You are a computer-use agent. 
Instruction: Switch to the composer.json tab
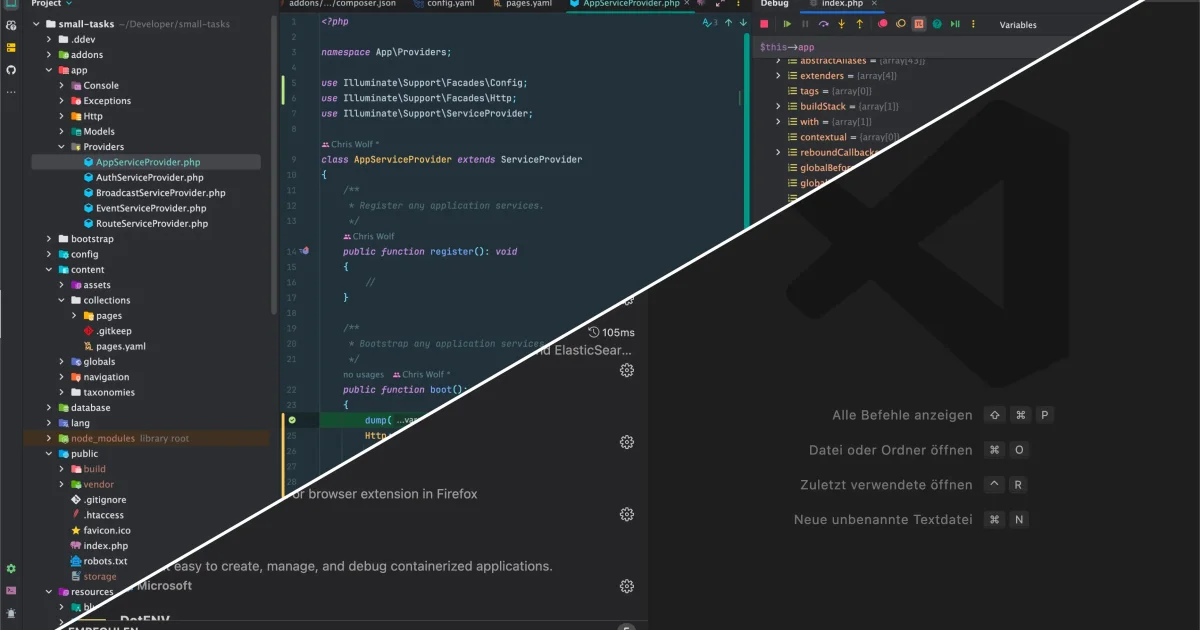point(340,4)
